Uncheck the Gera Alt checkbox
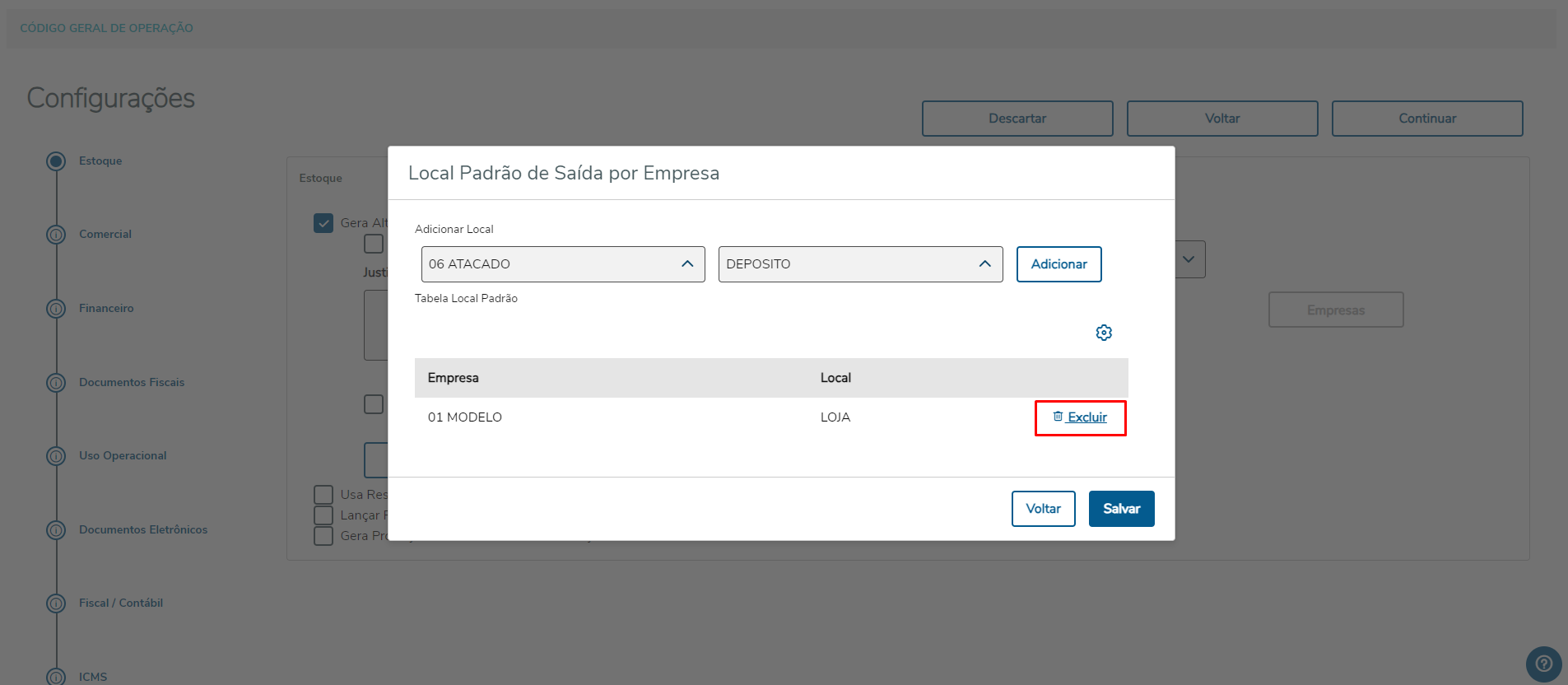This screenshot has width=1568, height=685. pyautogui.click(x=323, y=223)
